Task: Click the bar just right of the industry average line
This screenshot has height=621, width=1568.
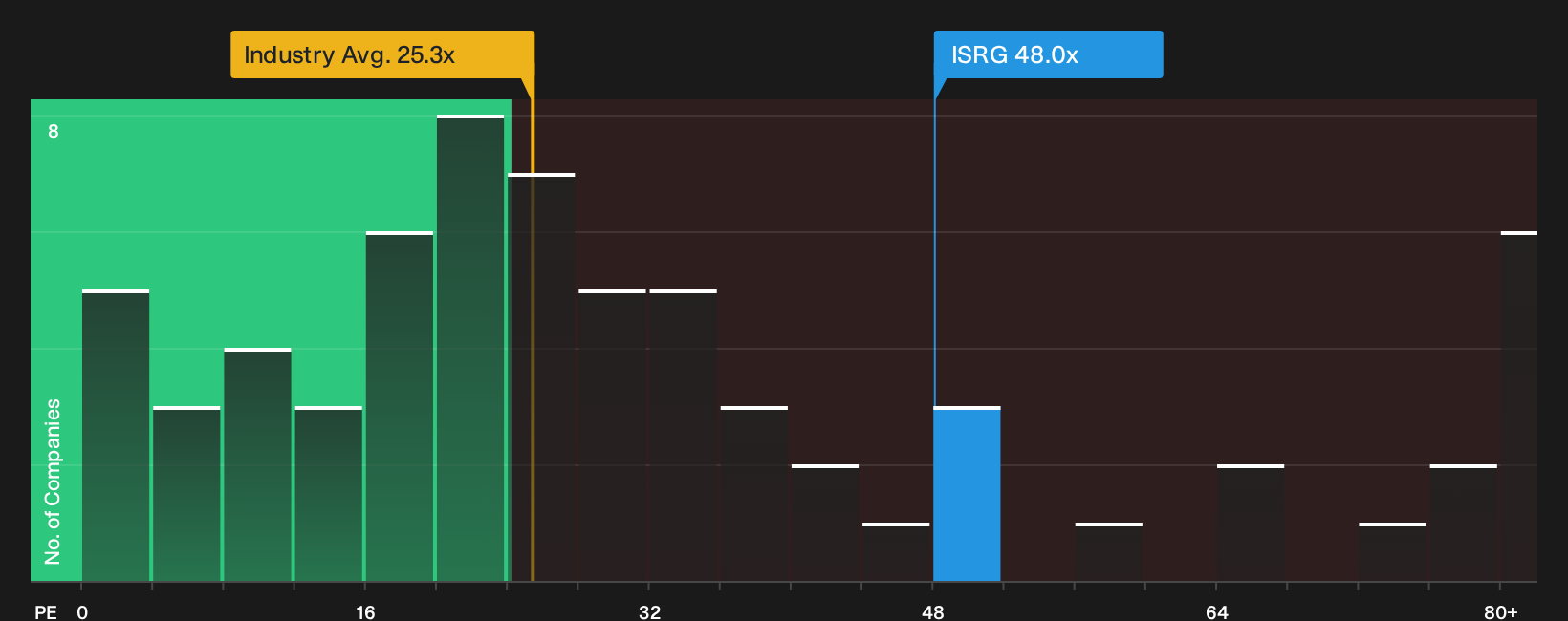Action: 541,377
